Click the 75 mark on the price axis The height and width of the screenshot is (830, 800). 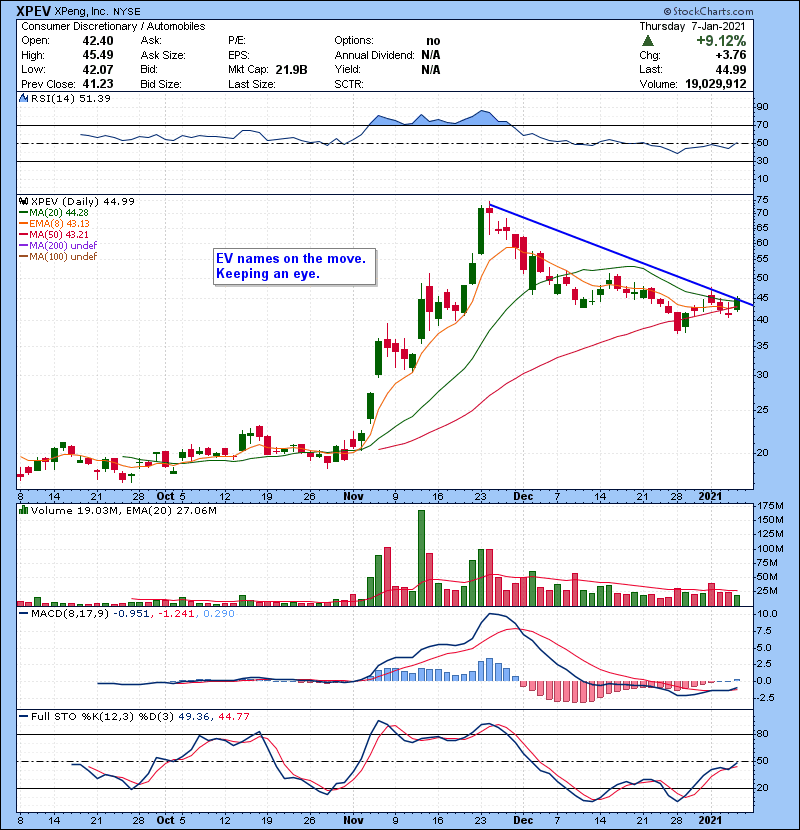762,200
